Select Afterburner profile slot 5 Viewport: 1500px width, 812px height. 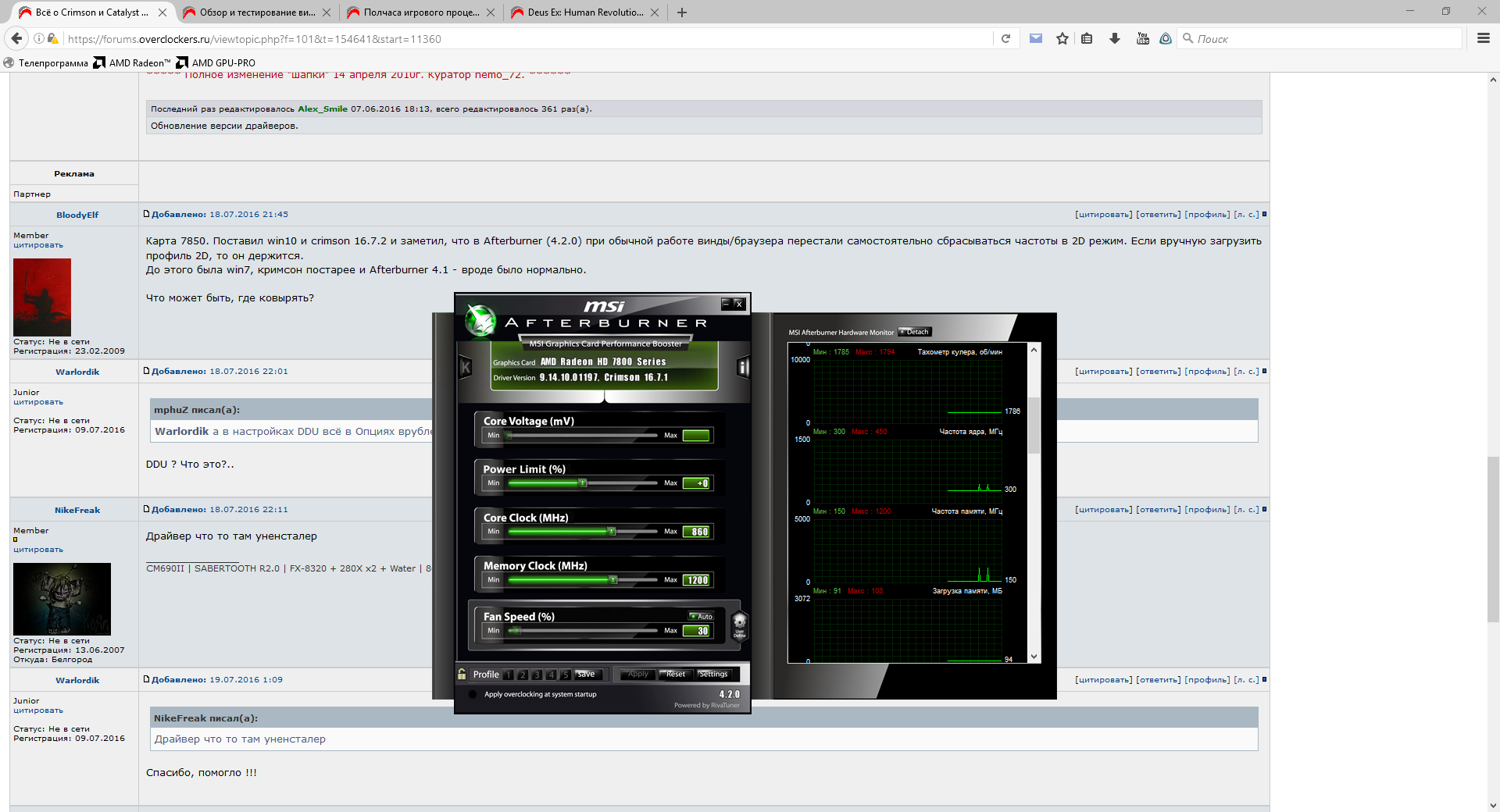pyautogui.click(x=565, y=675)
